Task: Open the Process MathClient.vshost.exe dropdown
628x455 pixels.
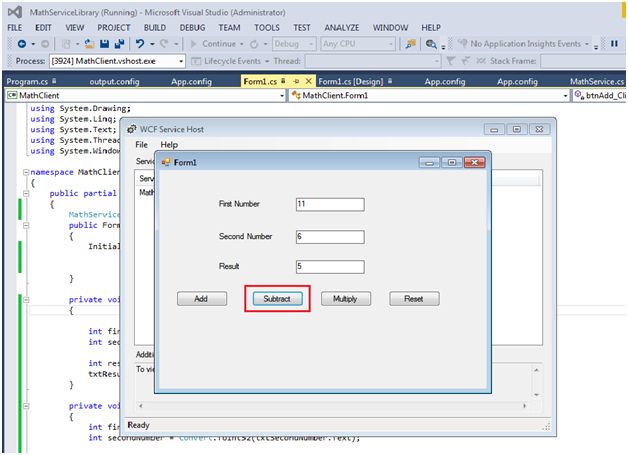Action: [117, 61]
